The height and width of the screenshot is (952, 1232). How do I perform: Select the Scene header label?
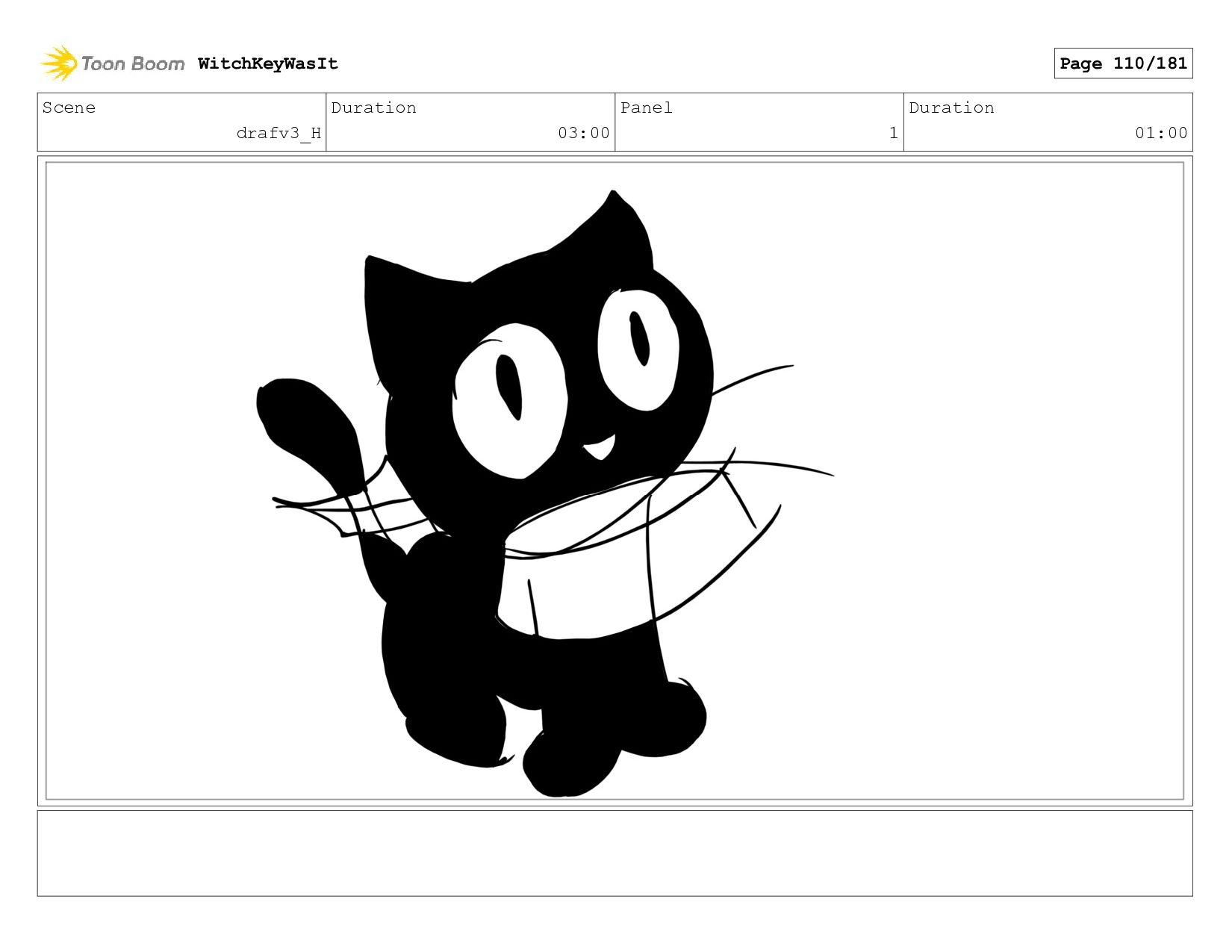[69, 108]
